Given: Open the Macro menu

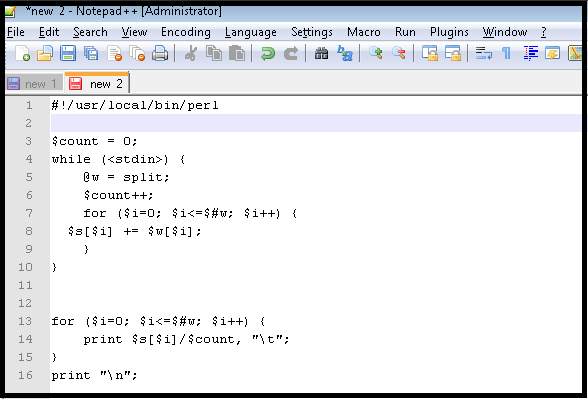Looking at the screenshot, I should pyautogui.click(x=364, y=32).
